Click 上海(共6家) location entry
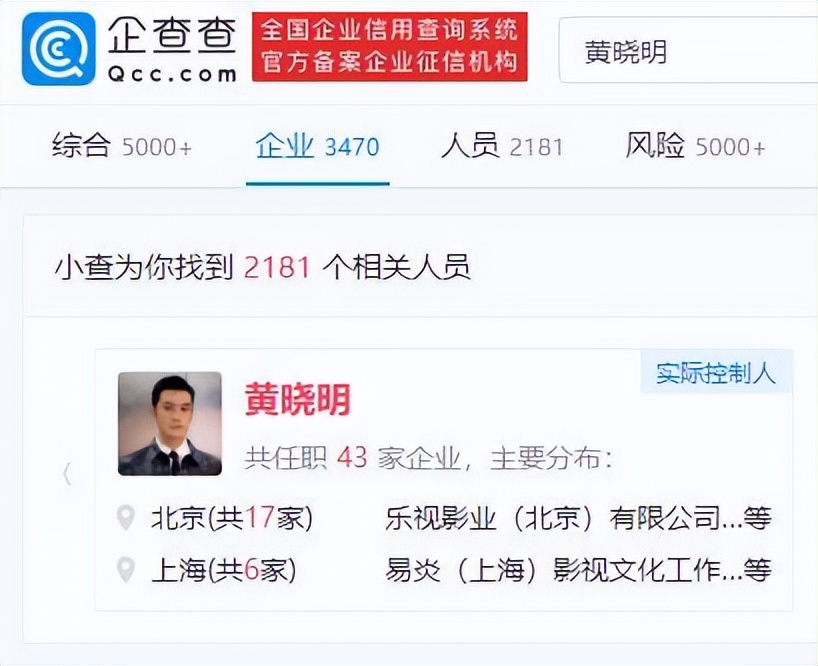818x666 pixels. 224,570
